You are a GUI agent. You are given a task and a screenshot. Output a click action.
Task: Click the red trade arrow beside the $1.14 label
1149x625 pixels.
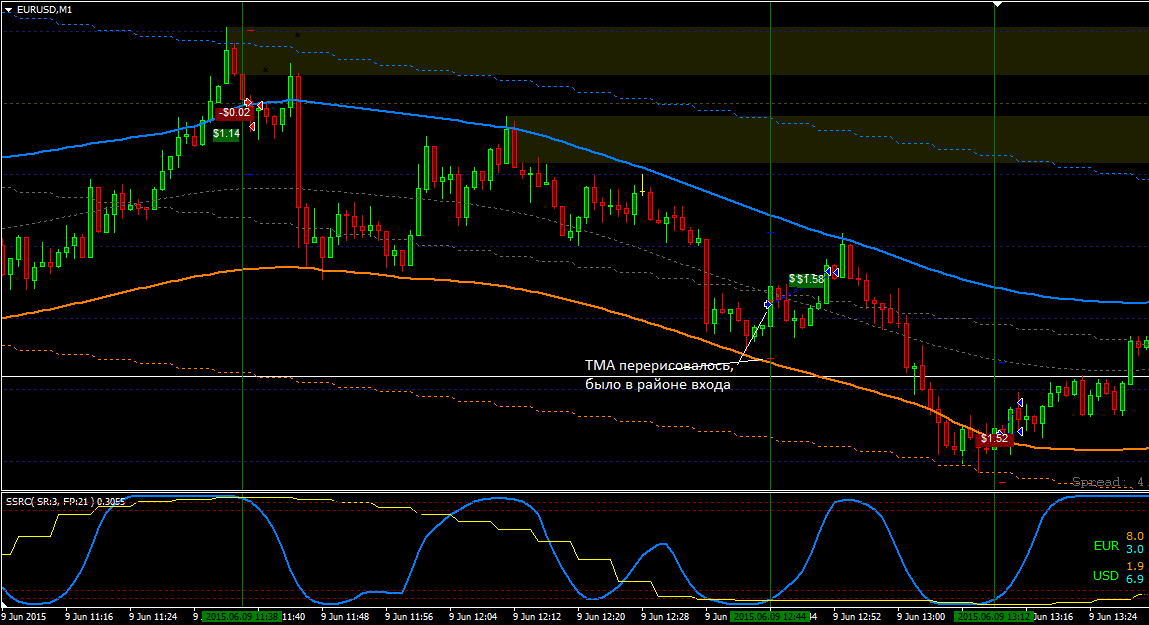pyautogui.click(x=251, y=127)
